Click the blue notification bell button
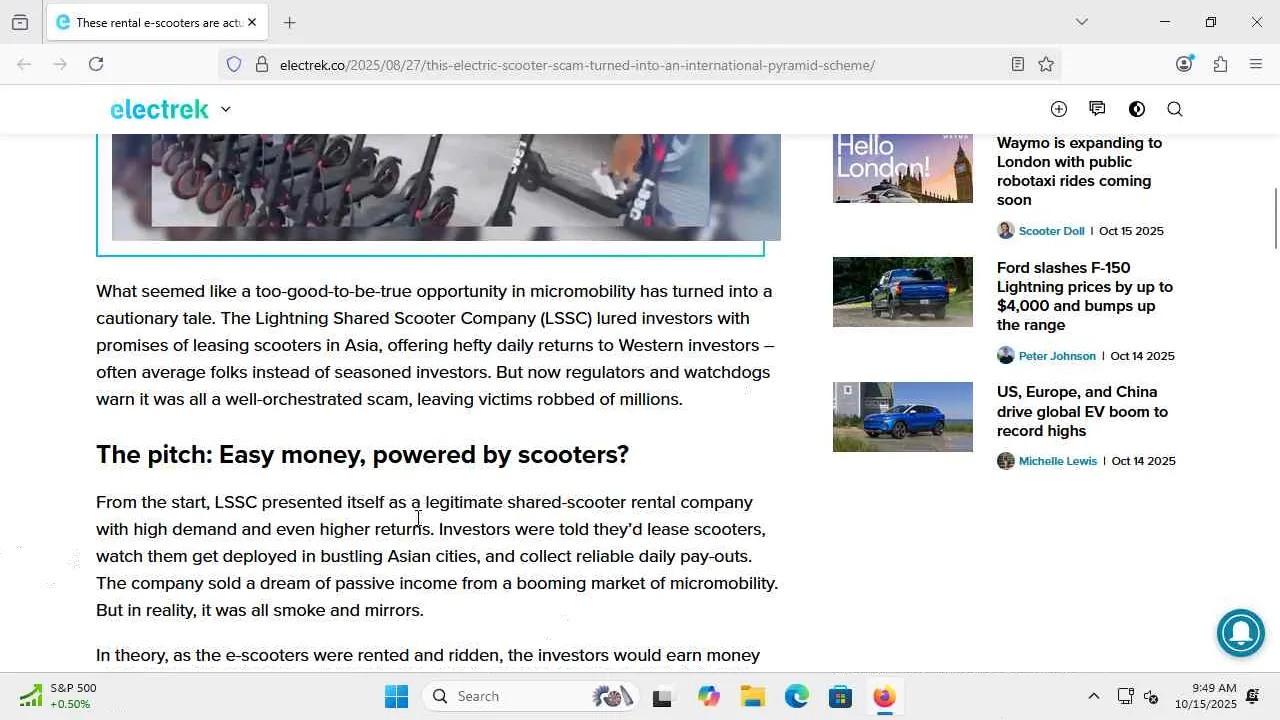 point(1241,632)
